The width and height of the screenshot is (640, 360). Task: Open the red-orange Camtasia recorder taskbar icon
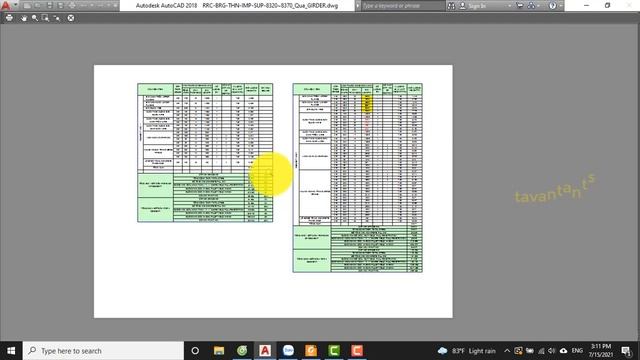pyautogui.click(x=357, y=351)
